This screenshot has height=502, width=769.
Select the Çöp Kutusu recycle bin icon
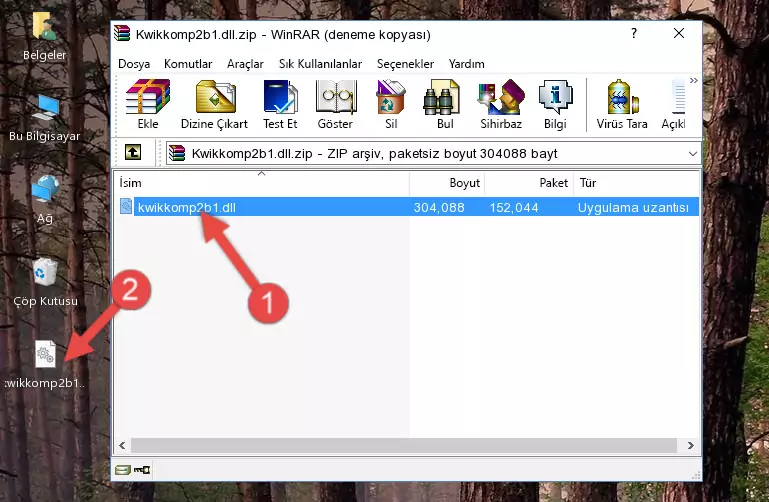[x=45, y=282]
